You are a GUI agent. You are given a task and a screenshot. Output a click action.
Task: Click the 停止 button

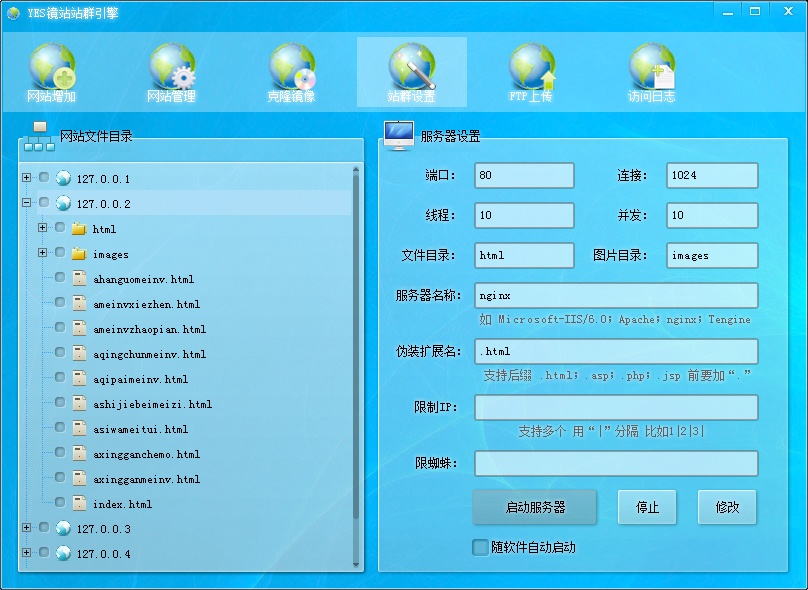click(x=647, y=507)
